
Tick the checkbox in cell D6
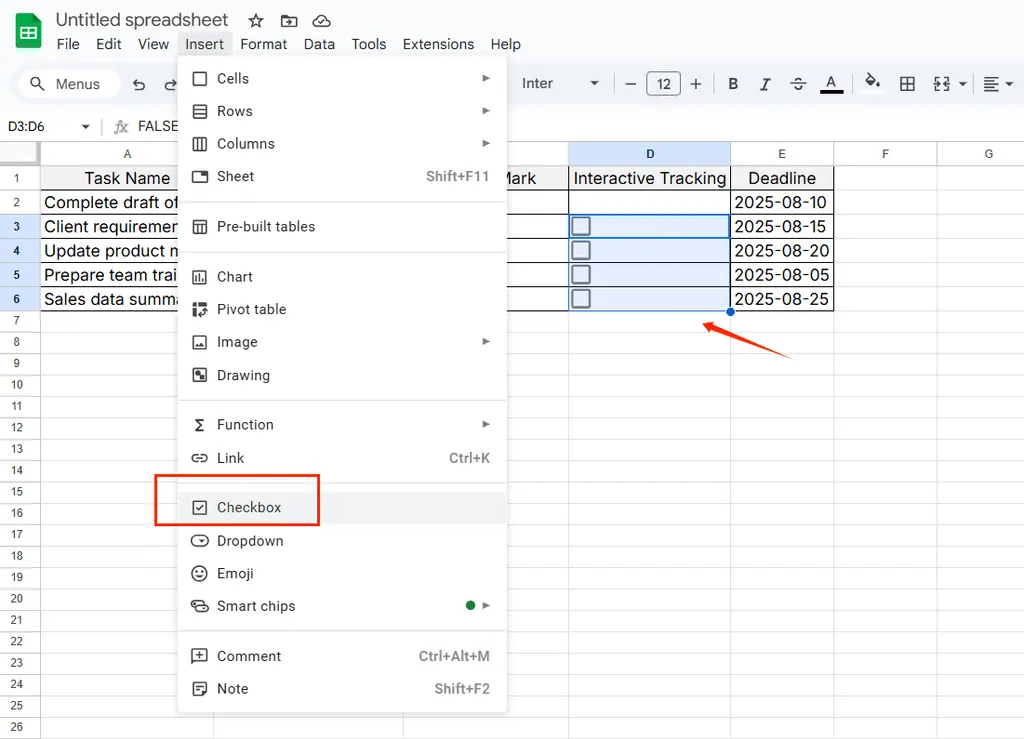click(x=581, y=299)
